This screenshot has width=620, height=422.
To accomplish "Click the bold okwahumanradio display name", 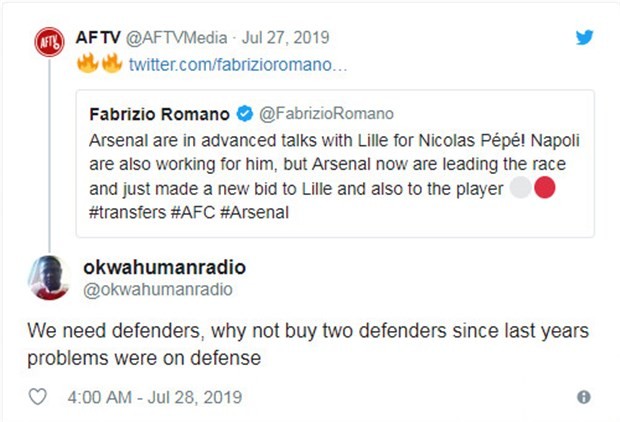I will [x=164, y=268].
